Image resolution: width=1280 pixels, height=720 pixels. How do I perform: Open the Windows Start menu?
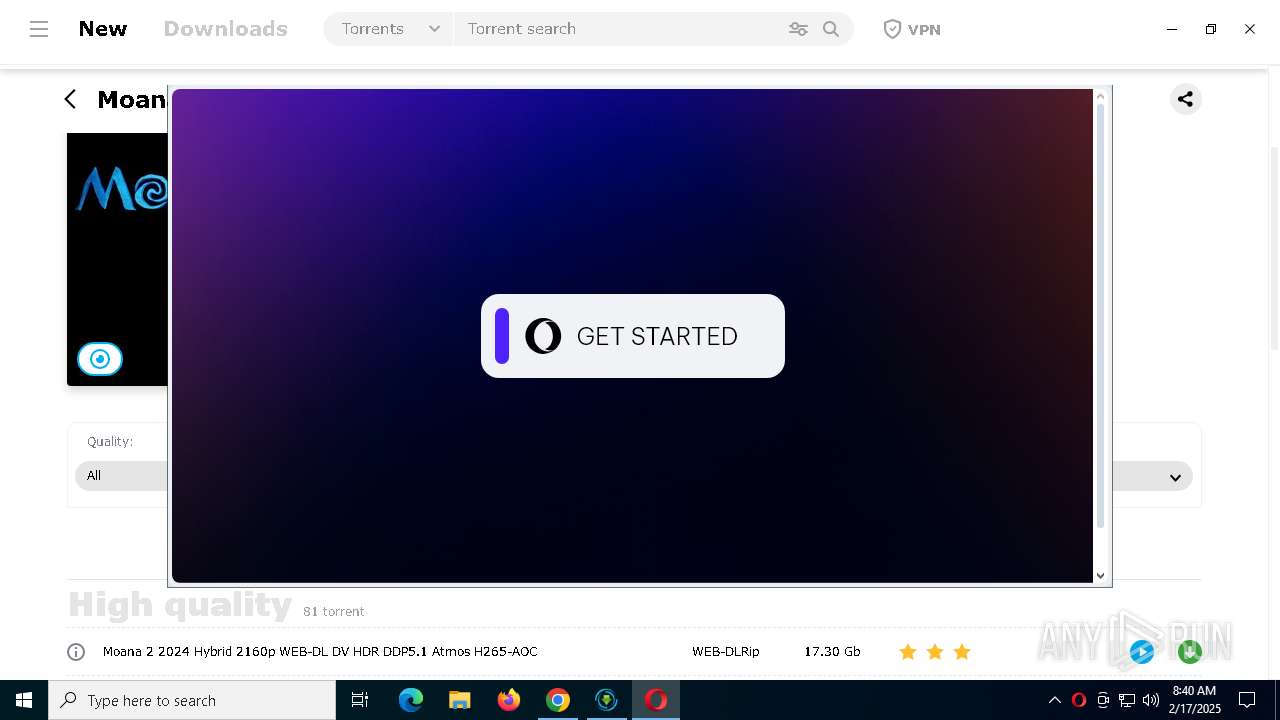pyautogui.click(x=24, y=700)
